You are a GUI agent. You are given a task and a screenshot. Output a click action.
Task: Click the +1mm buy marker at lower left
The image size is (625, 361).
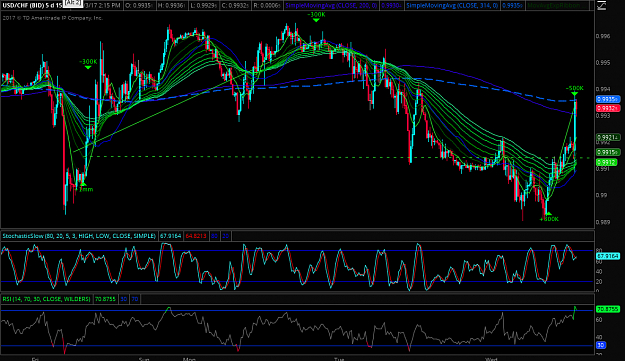84,188
